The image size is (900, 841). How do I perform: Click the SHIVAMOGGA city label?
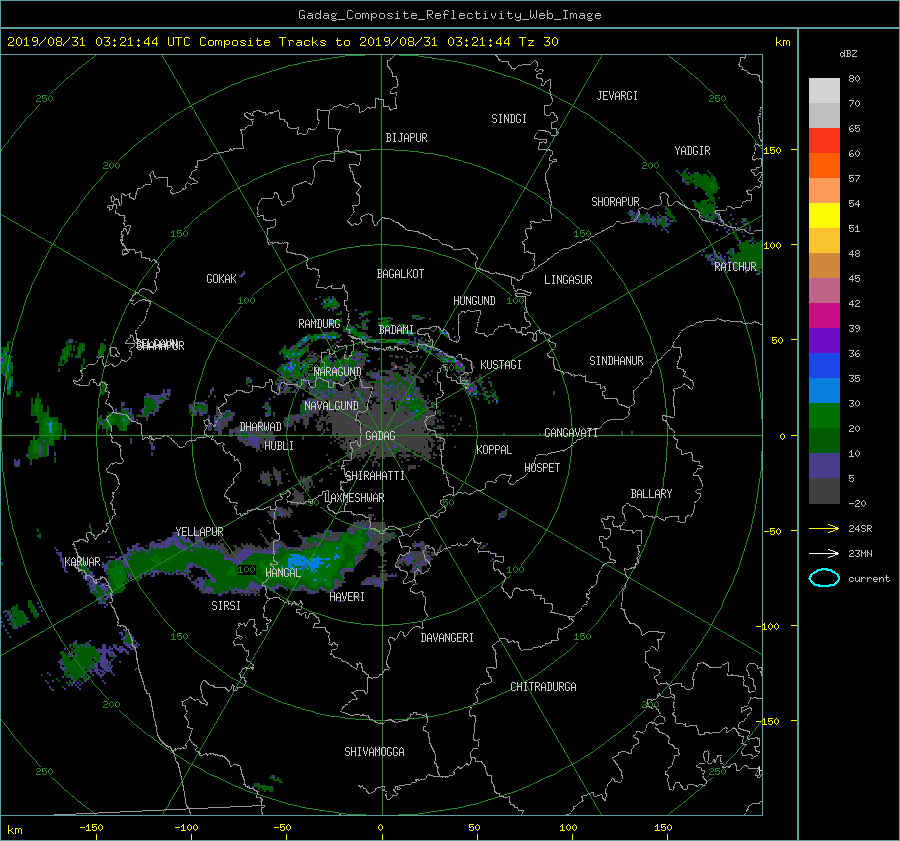pyautogui.click(x=374, y=752)
